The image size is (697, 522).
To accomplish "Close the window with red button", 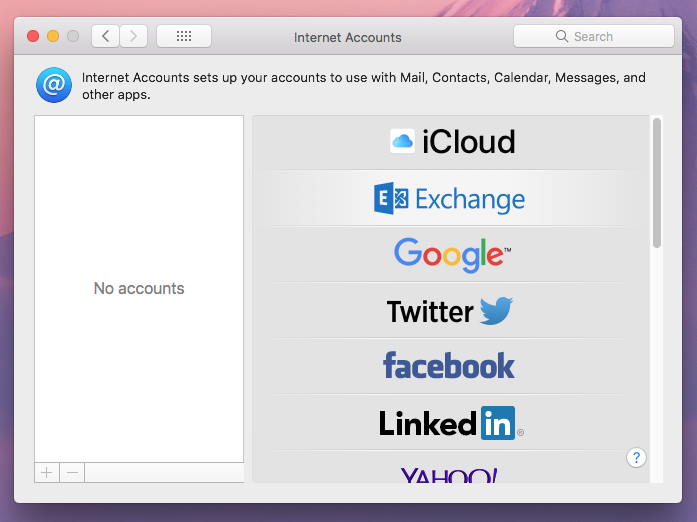I will 33,36.
